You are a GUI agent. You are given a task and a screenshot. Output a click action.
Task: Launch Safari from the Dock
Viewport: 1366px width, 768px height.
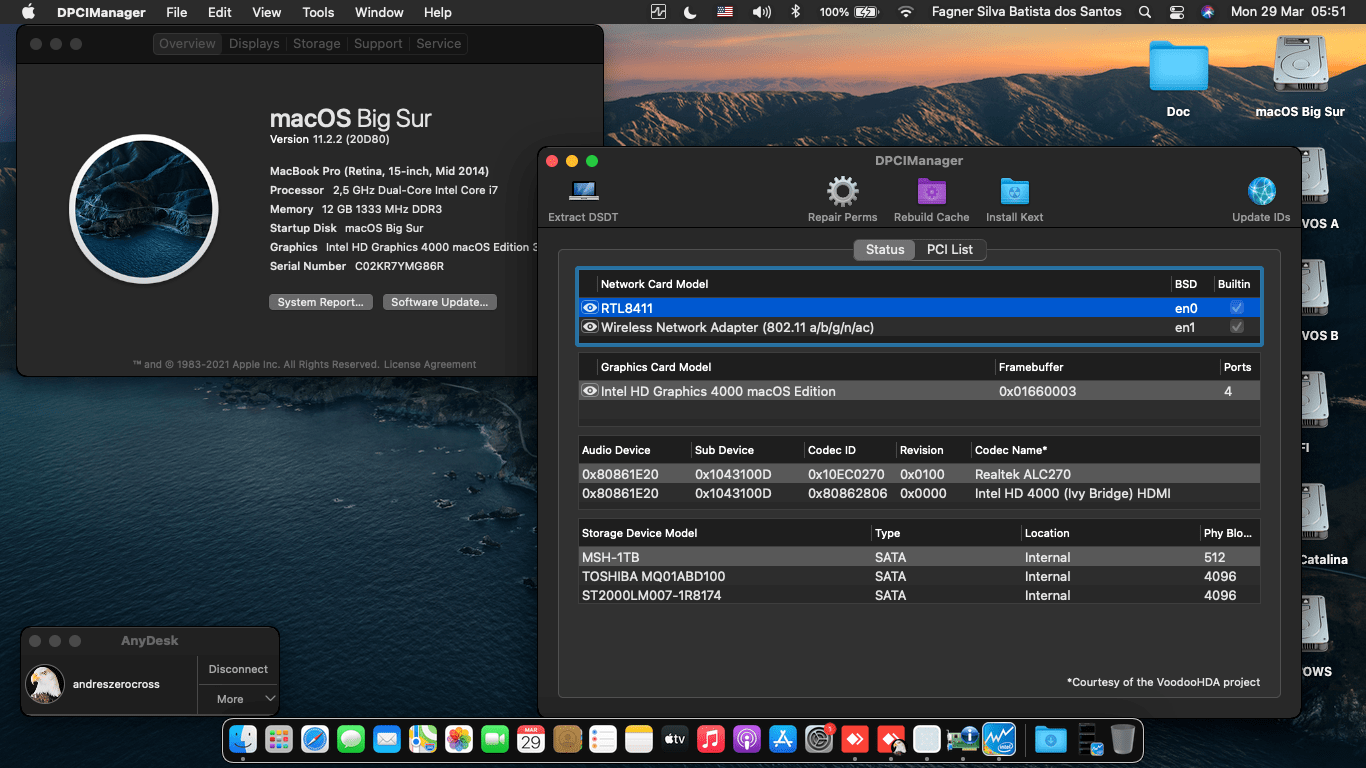pos(315,739)
